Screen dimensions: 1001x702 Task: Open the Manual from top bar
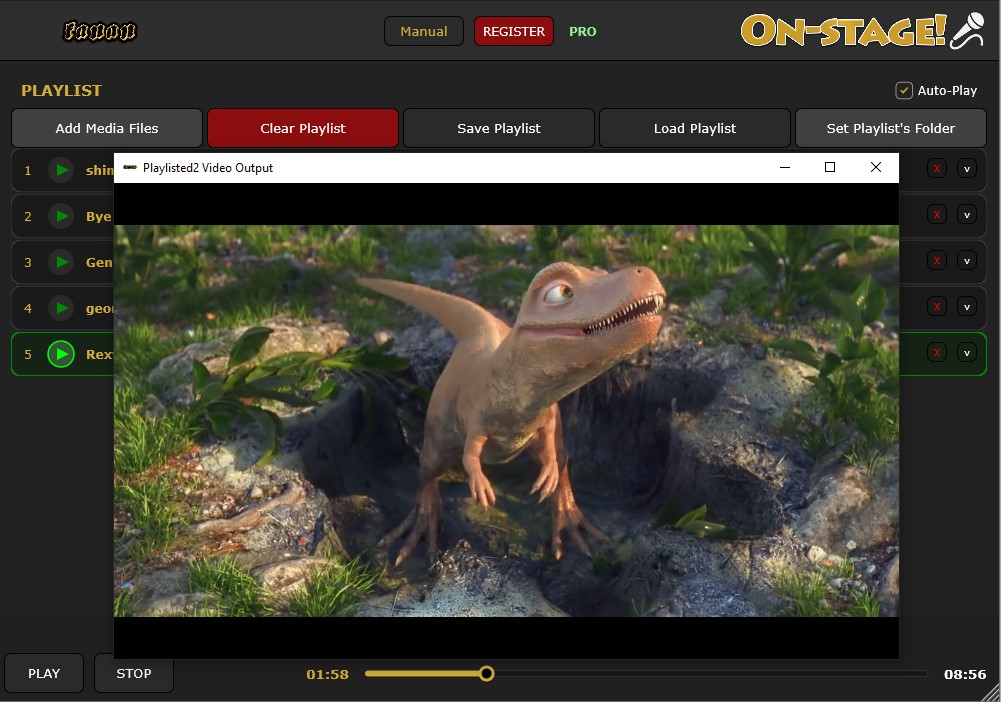(424, 31)
